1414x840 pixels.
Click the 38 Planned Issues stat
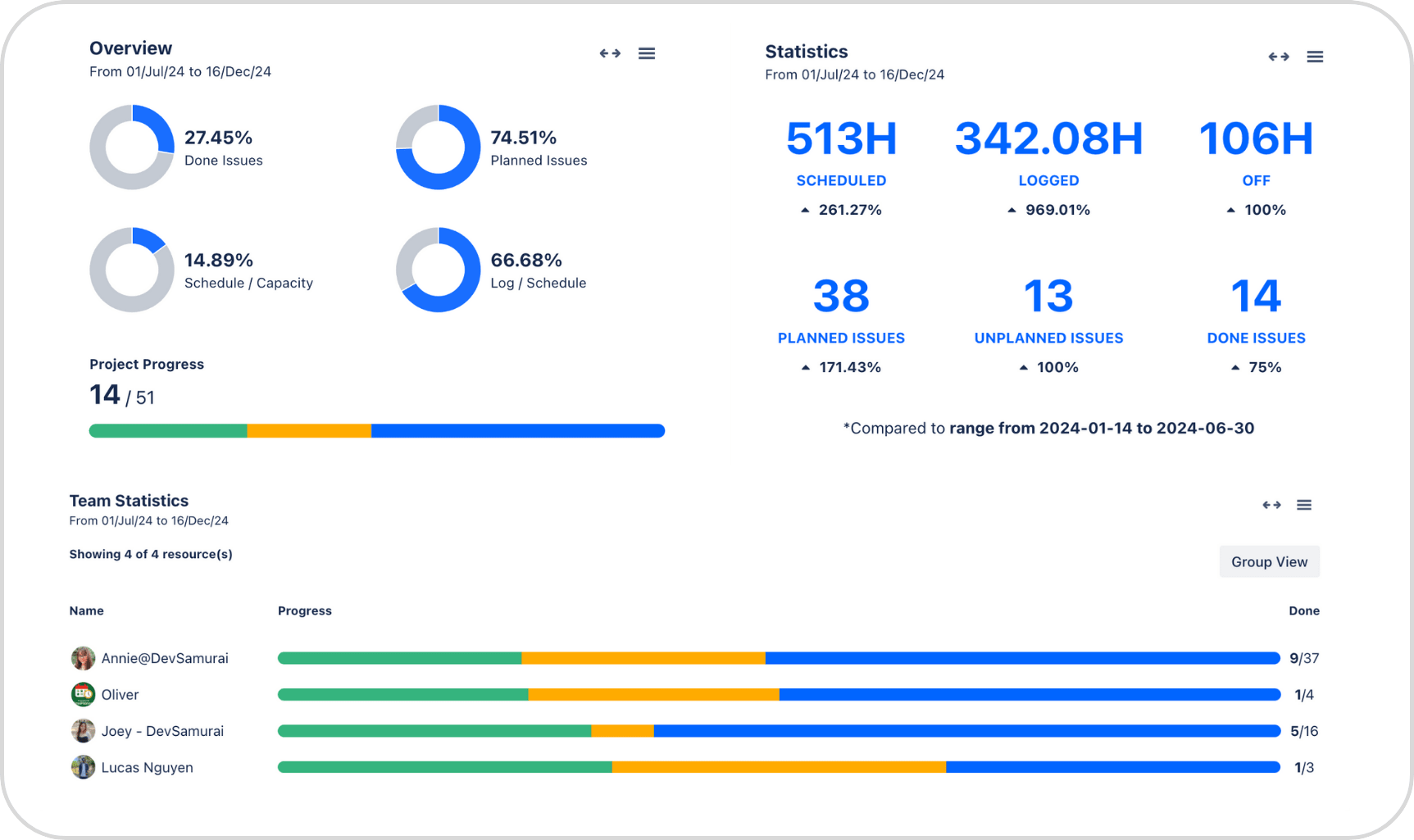841,296
